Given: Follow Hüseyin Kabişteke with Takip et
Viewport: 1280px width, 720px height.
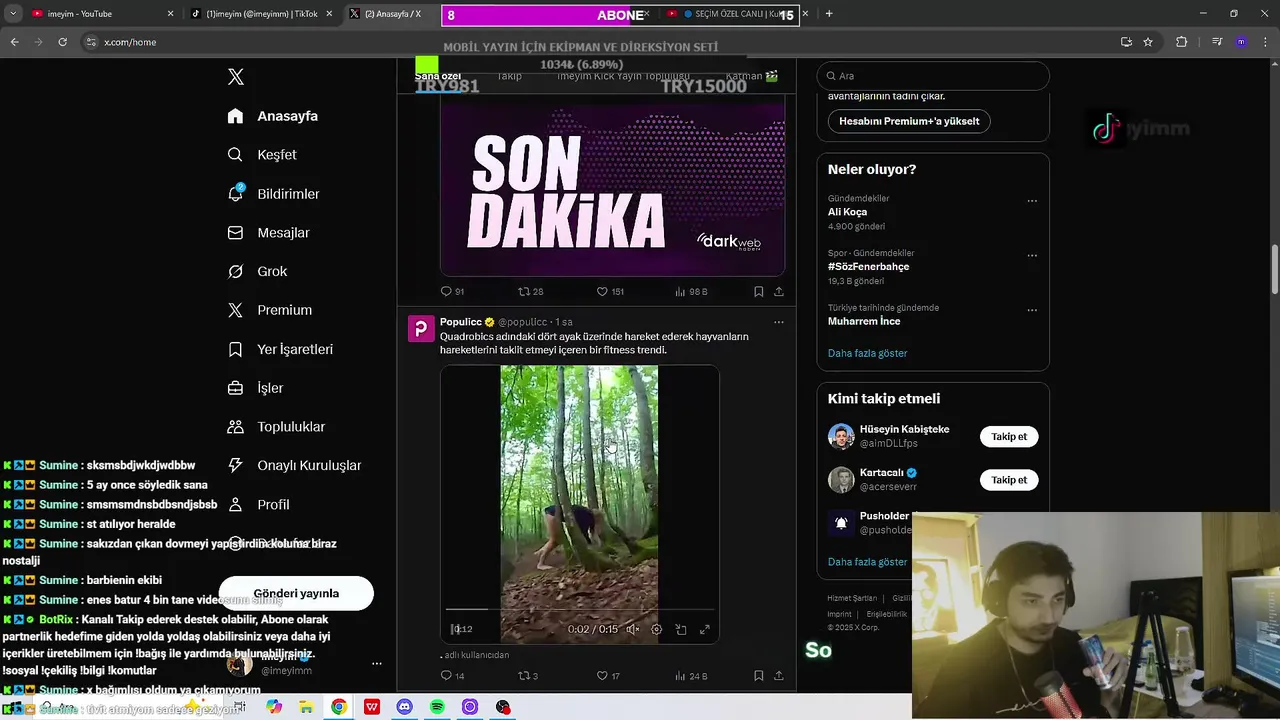Looking at the screenshot, I should point(1009,437).
